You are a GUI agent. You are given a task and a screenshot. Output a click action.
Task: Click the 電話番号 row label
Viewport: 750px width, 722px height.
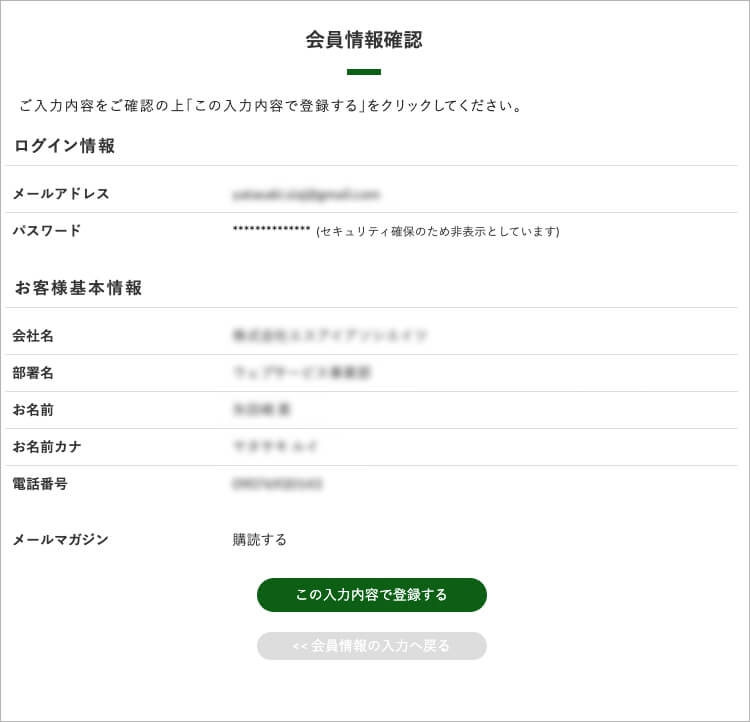pos(40,484)
